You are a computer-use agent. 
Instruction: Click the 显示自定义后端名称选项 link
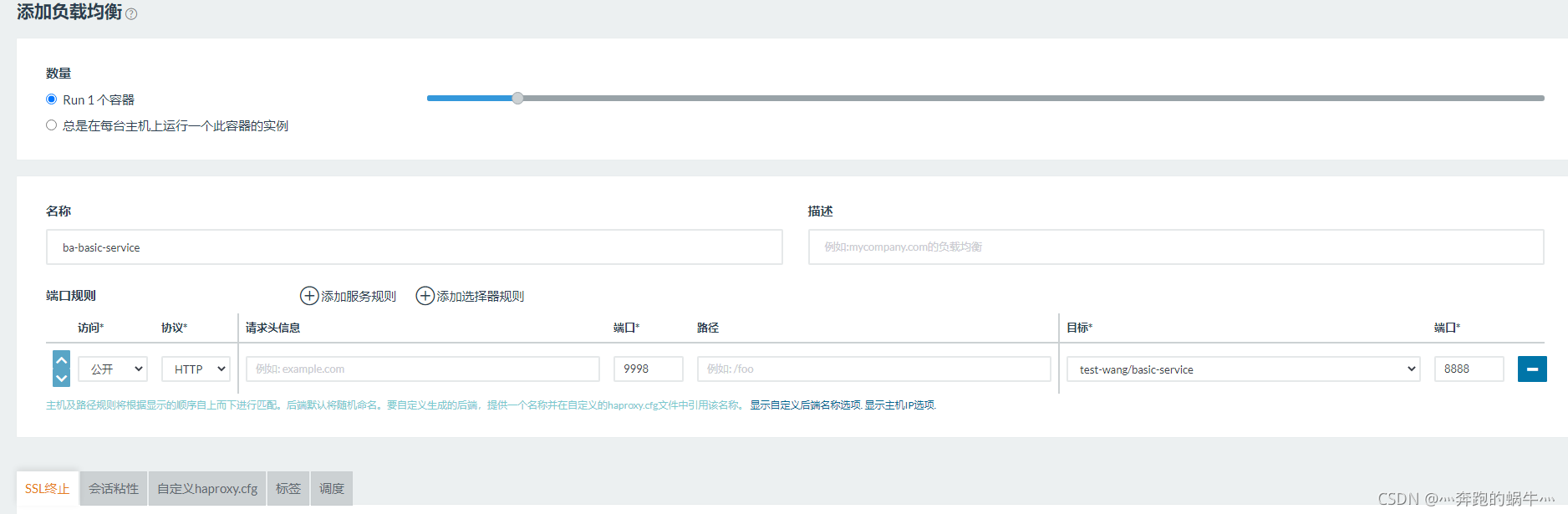805,405
